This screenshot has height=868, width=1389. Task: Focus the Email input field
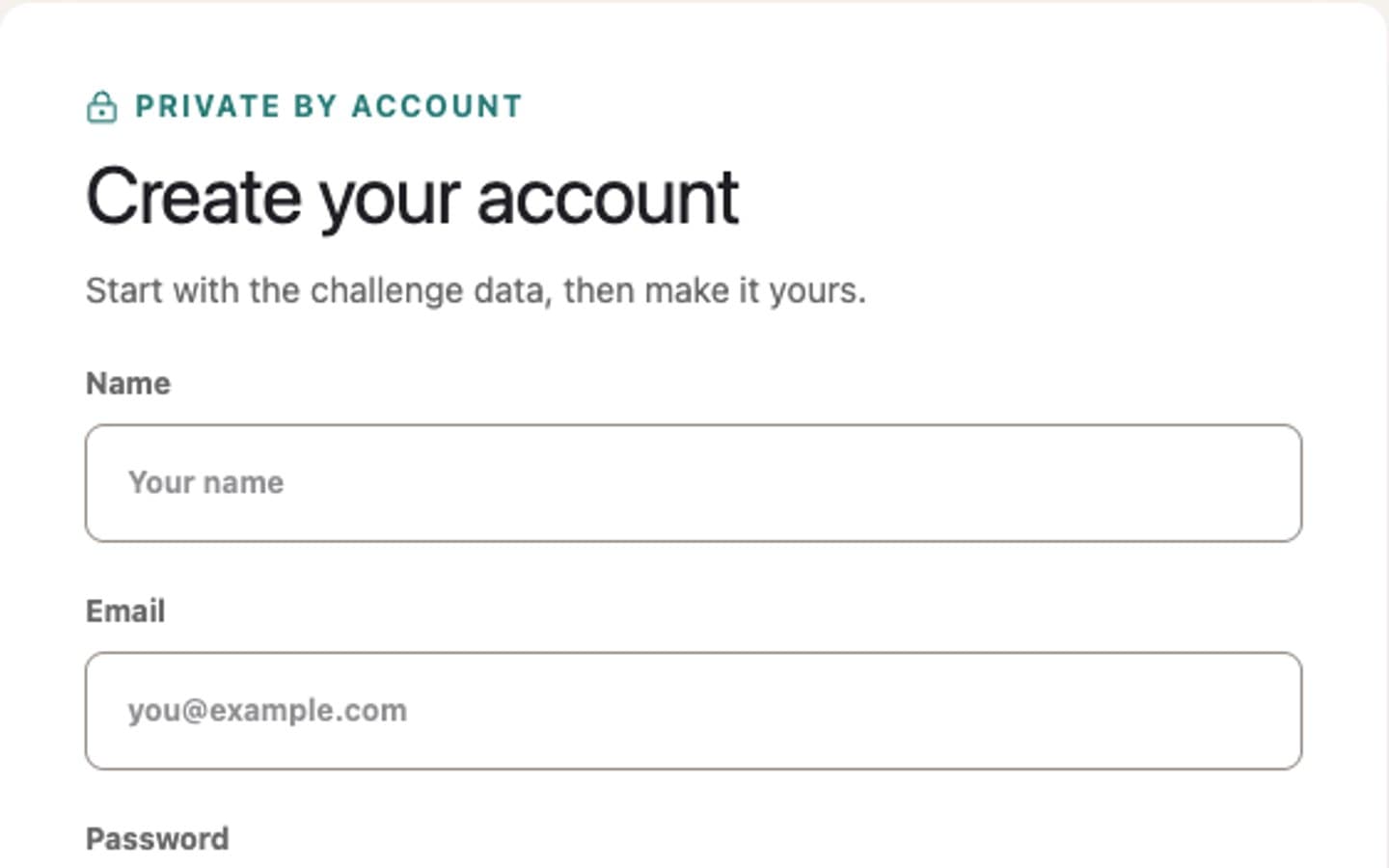click(x=694, y=711)
